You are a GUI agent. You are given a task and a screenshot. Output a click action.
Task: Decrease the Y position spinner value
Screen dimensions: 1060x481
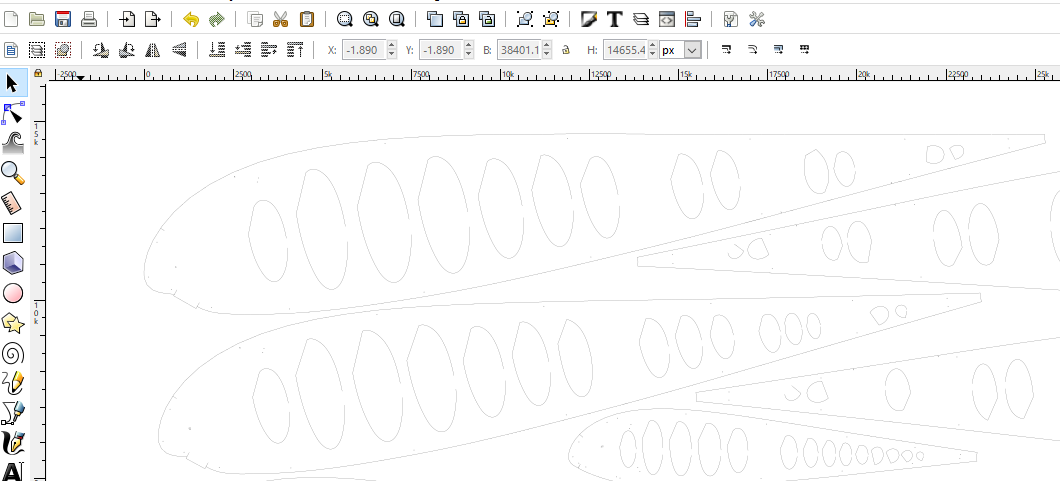[x=469, y=54]
